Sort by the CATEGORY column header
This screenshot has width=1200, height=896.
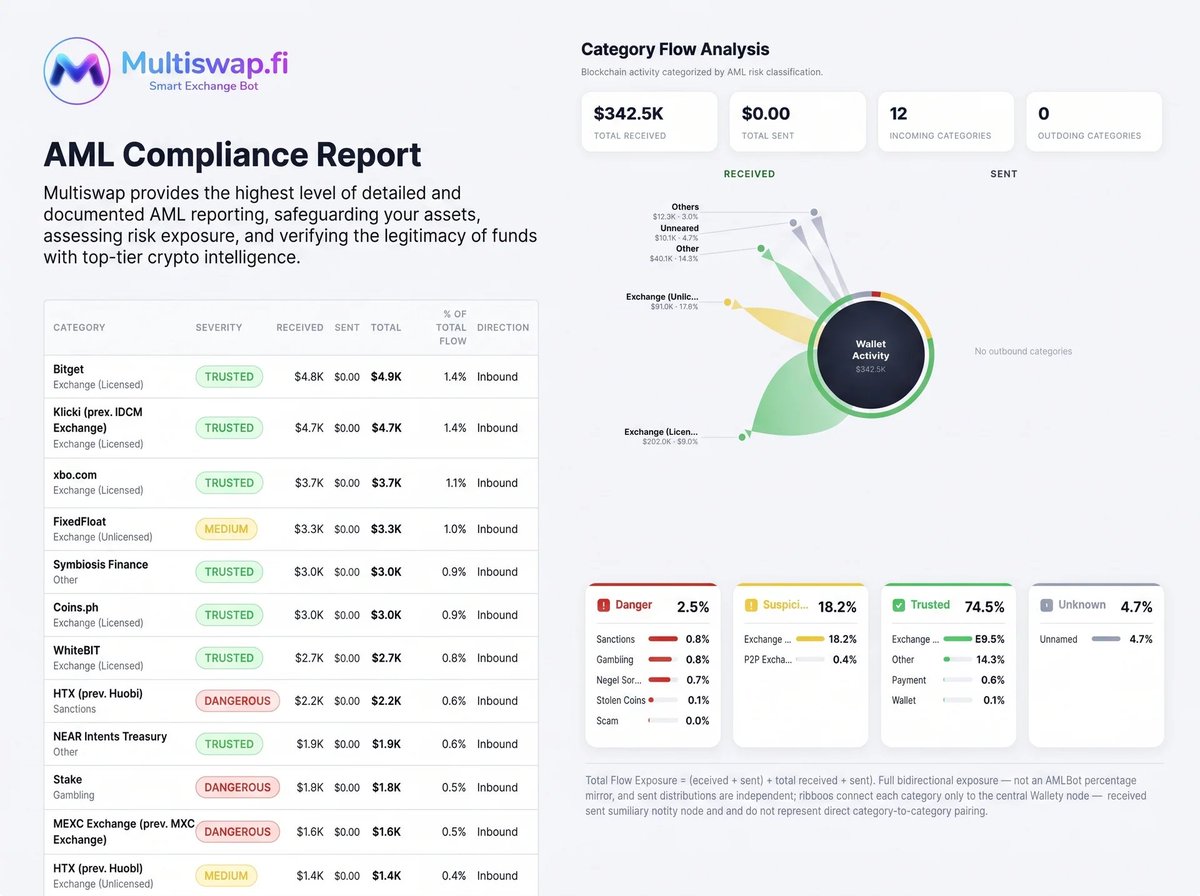click(79, 327)
